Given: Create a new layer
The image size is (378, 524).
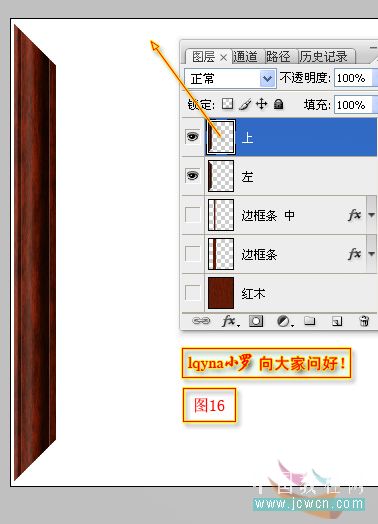Looking at the screenshot, I should click(x=337, y=321).
